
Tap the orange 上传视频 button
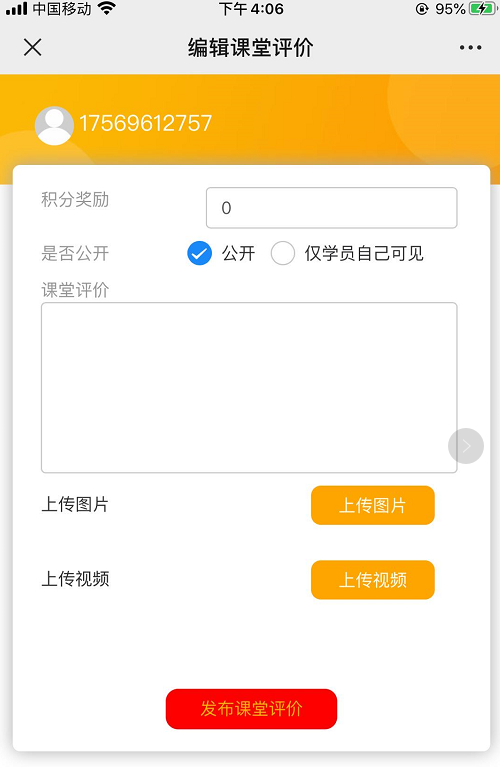click(373, 580)
